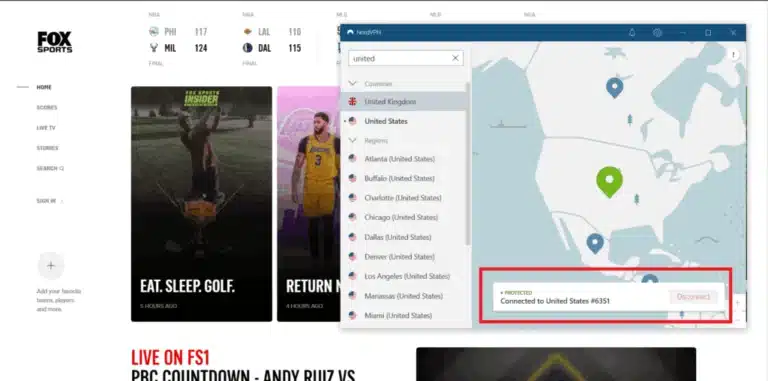Viewport: 768px width, 381px height.
Task: Open NordVPN settings gear icon
Action: point(657,32)
